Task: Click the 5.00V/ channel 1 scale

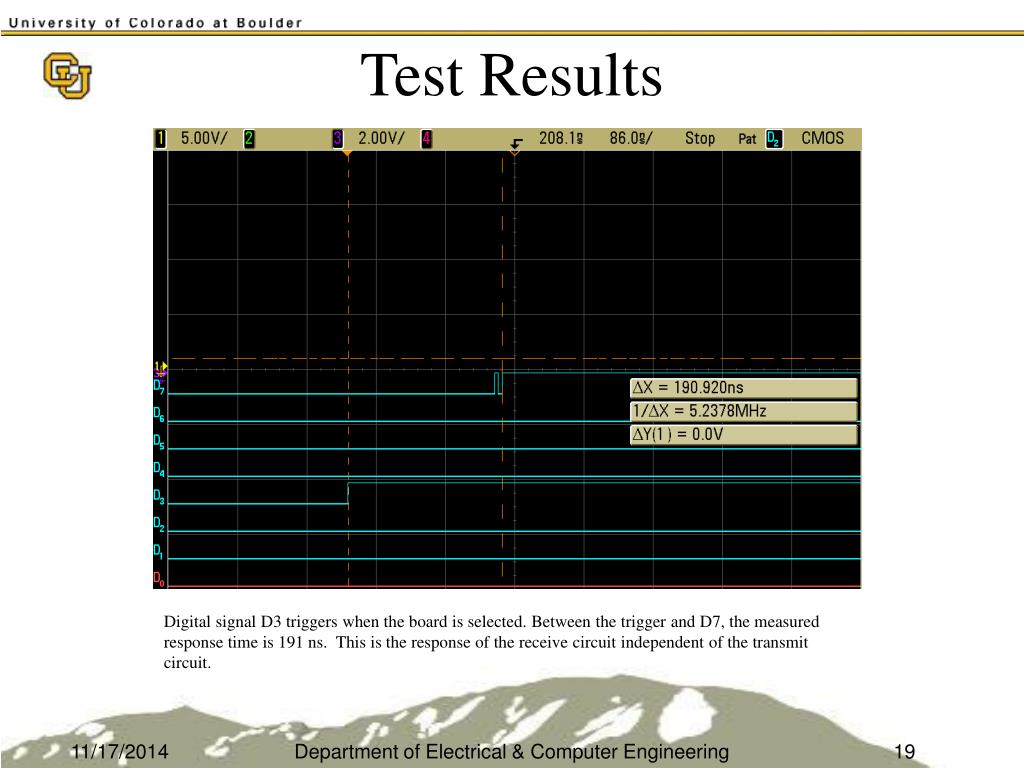Action: (204, 138)
